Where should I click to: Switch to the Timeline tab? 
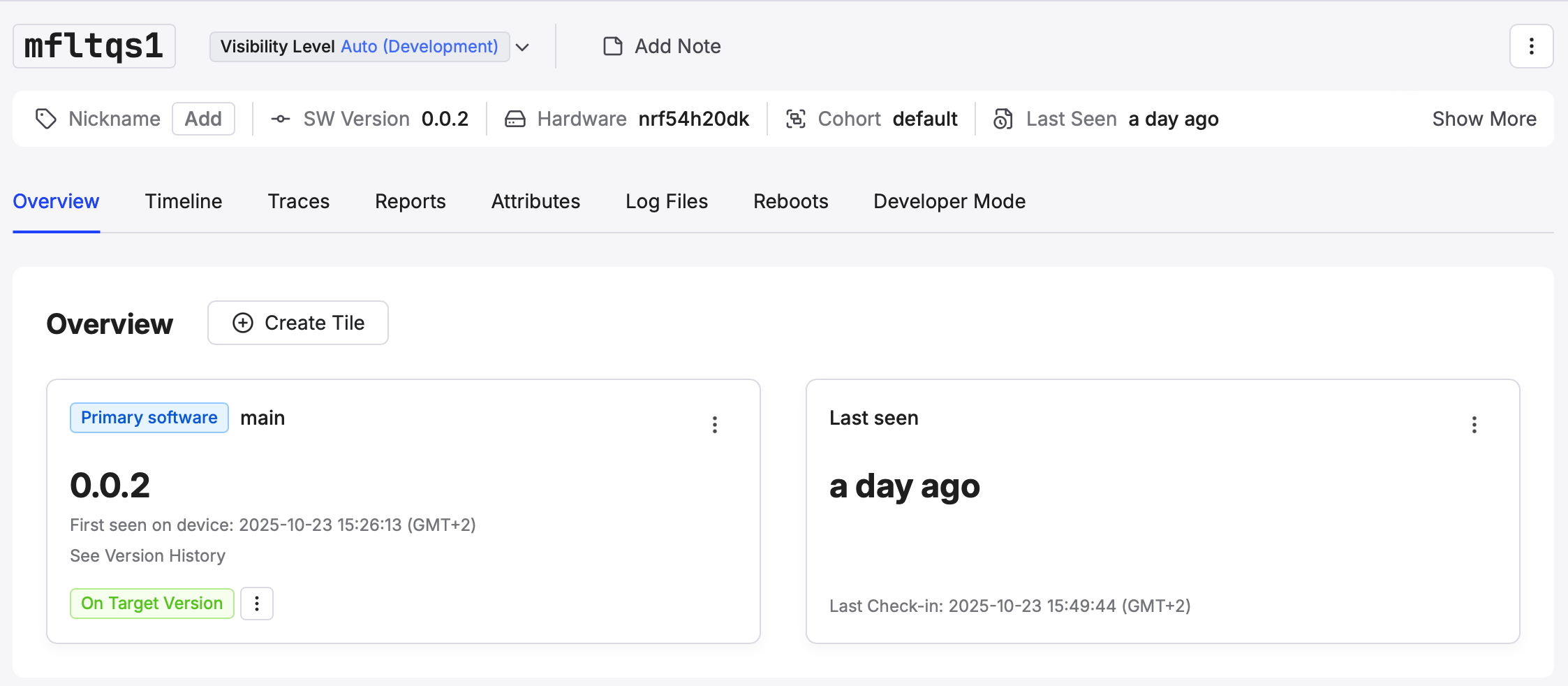coord(184,201)
